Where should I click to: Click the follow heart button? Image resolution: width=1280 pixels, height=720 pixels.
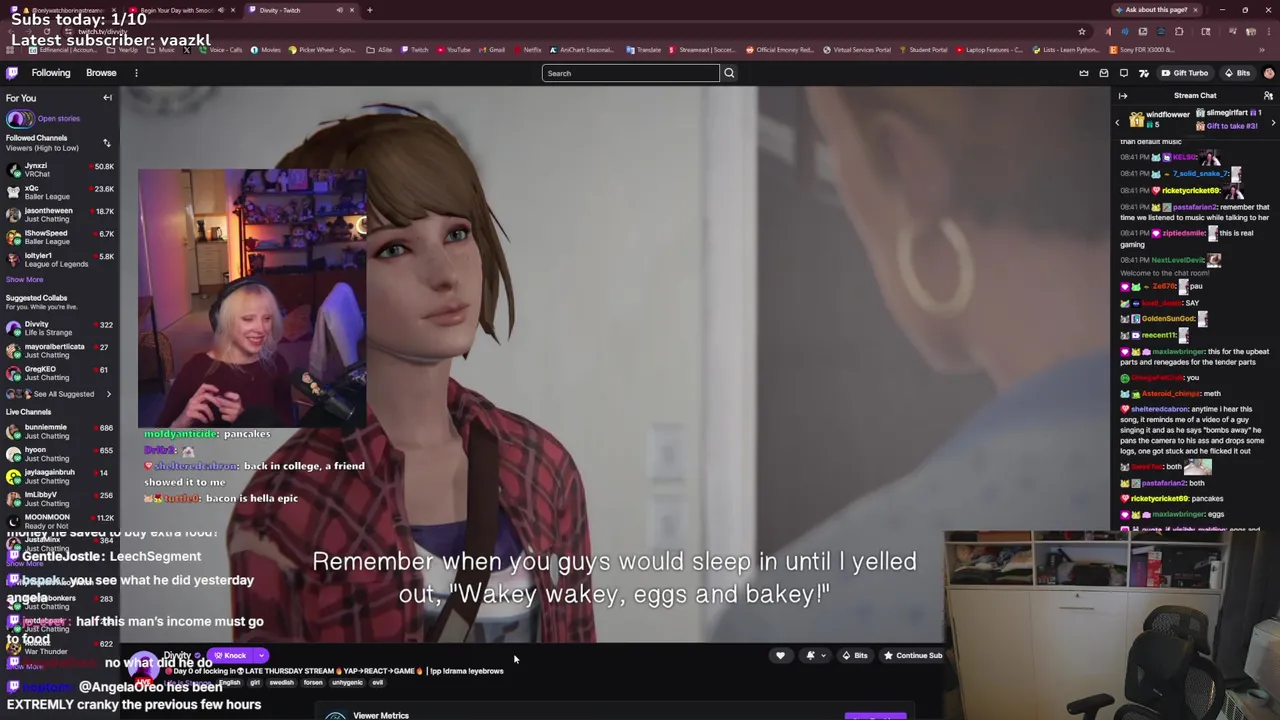[781, 656]
